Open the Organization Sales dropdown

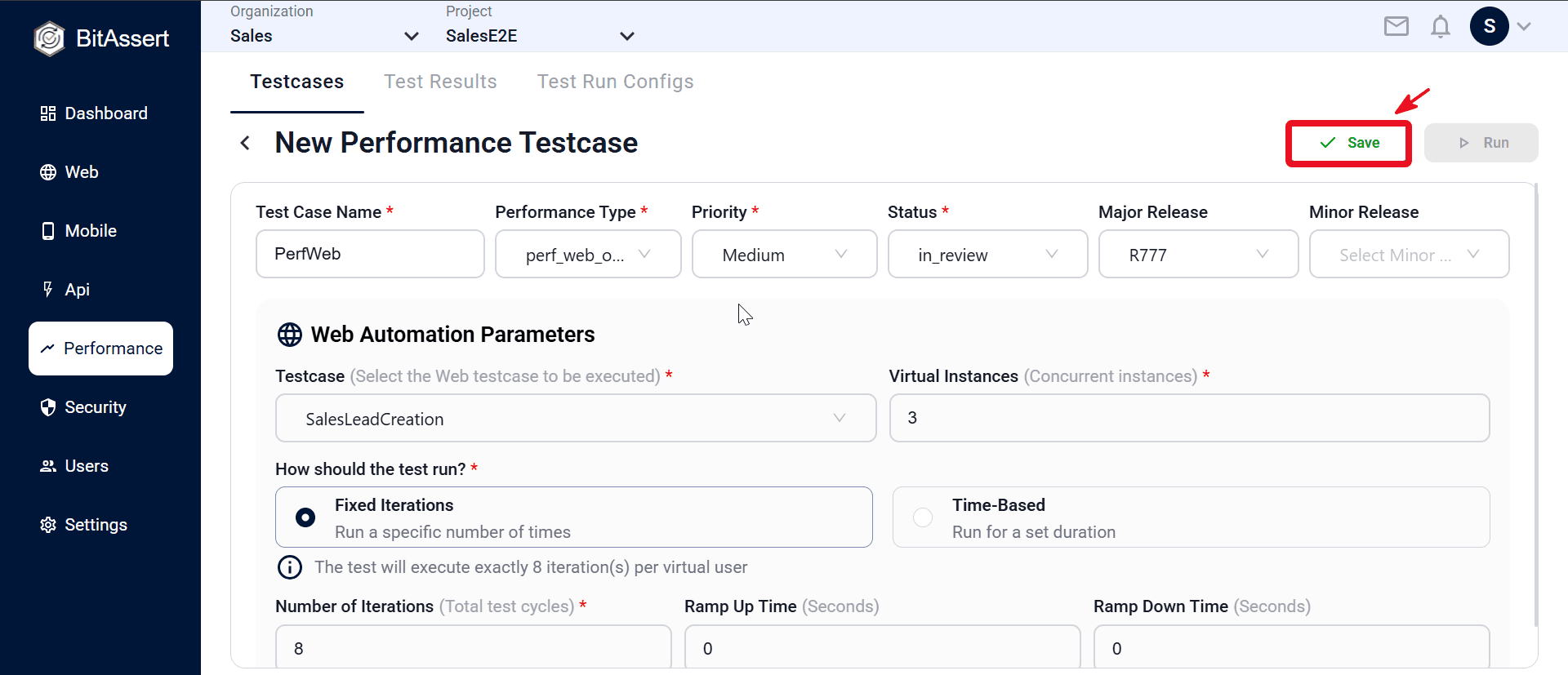point(324,36)
